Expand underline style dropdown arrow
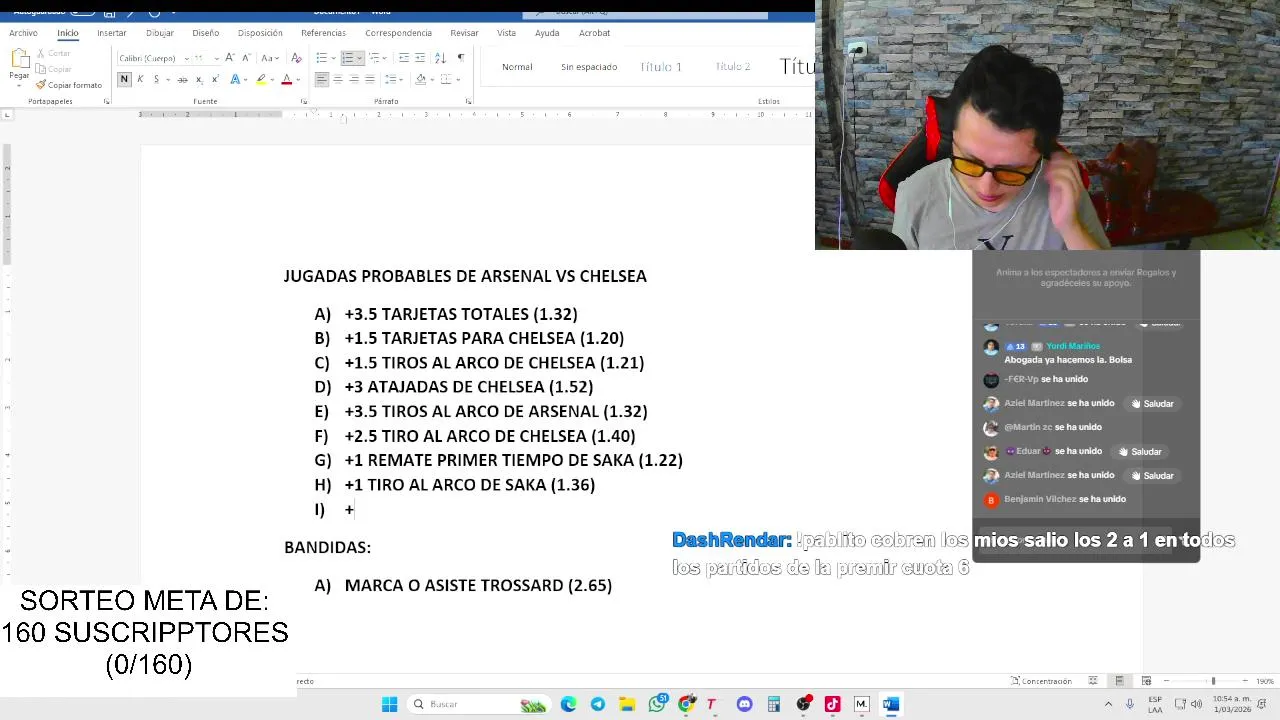1280x720 pixels. (x=167, y=79)
